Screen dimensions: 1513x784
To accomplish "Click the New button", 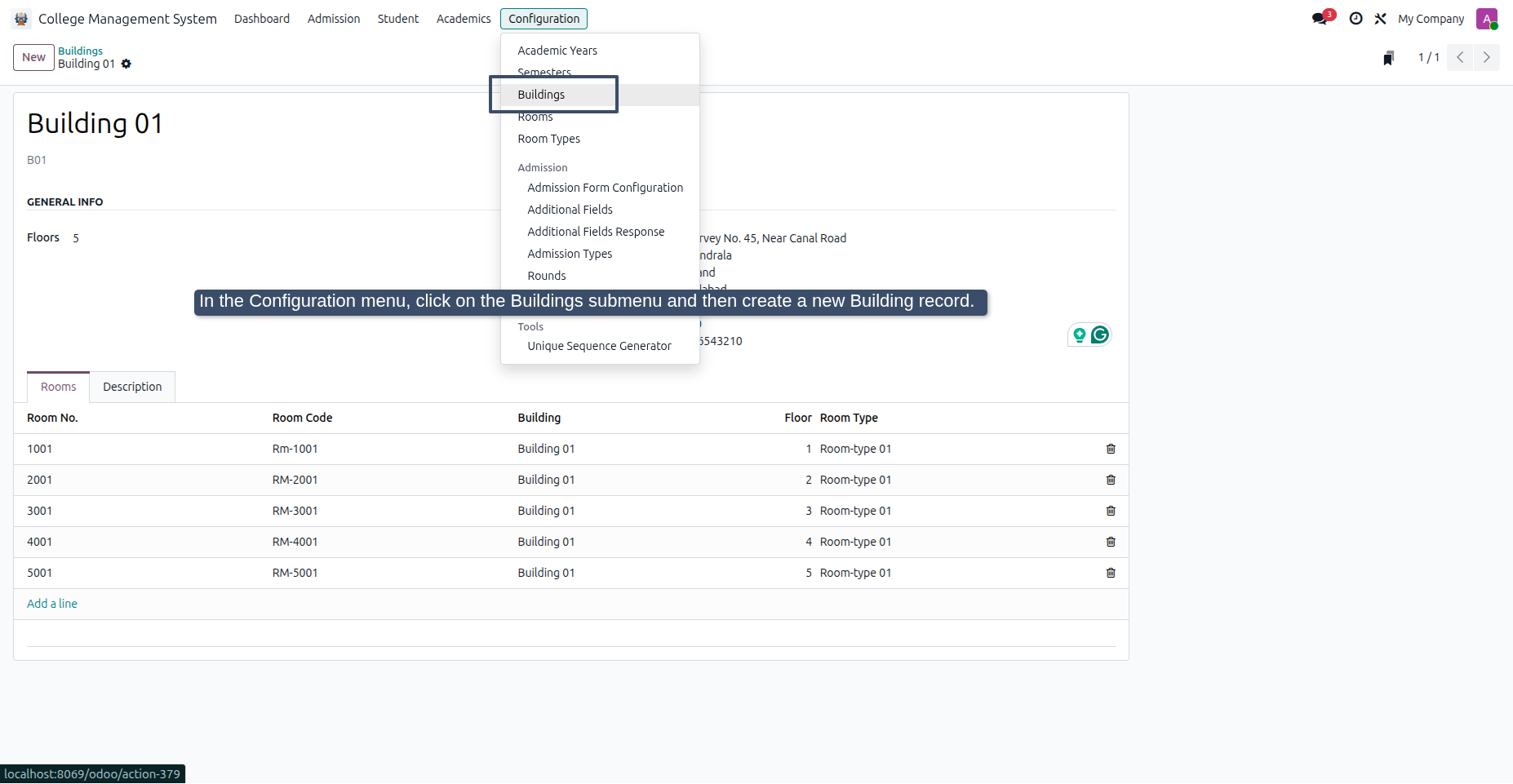I will [x=33, y=57].
